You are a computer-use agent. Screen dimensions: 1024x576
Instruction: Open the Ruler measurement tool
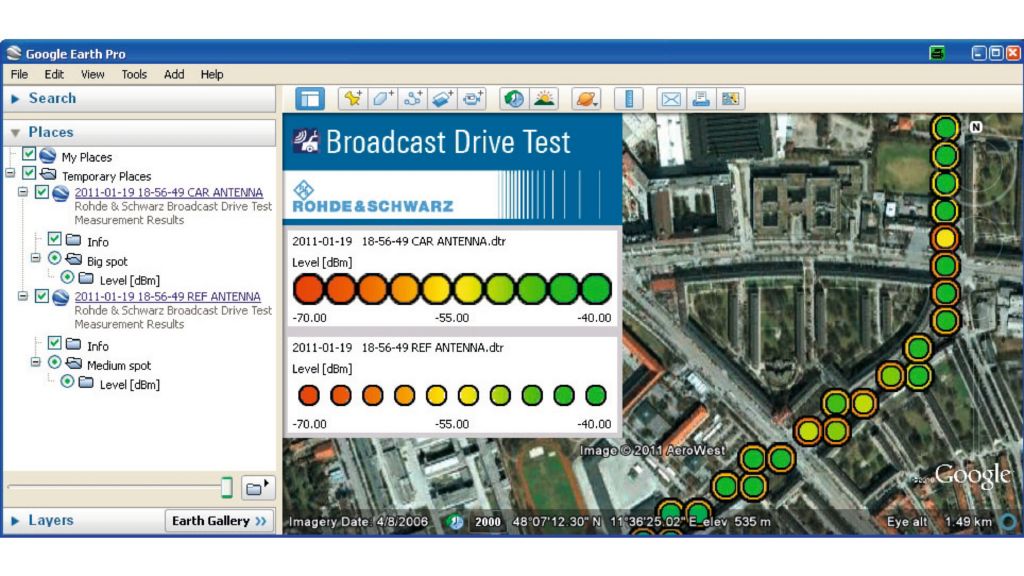tap(631, 98)
